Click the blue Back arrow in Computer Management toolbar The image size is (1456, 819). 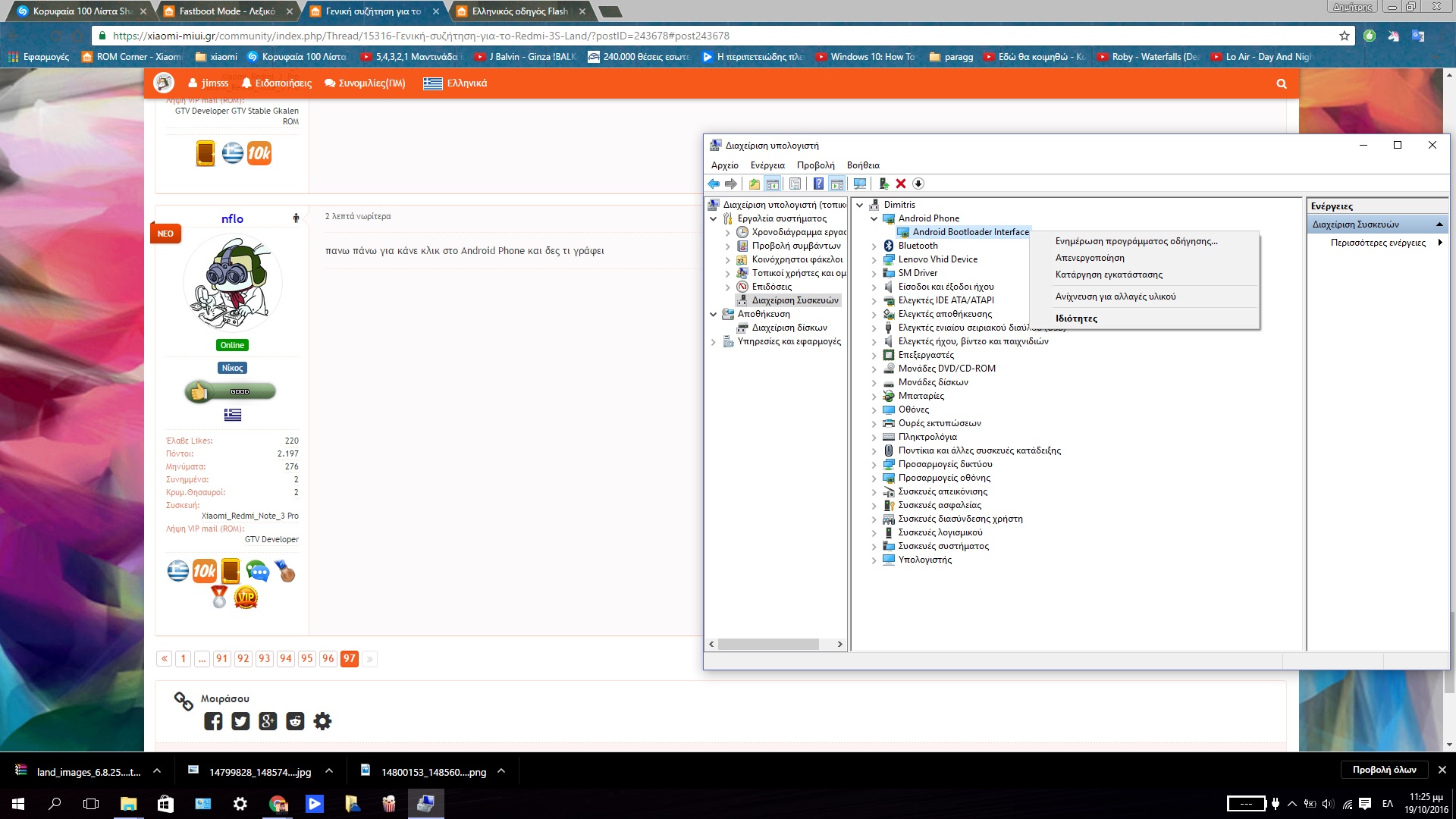(x=714, y=184)
